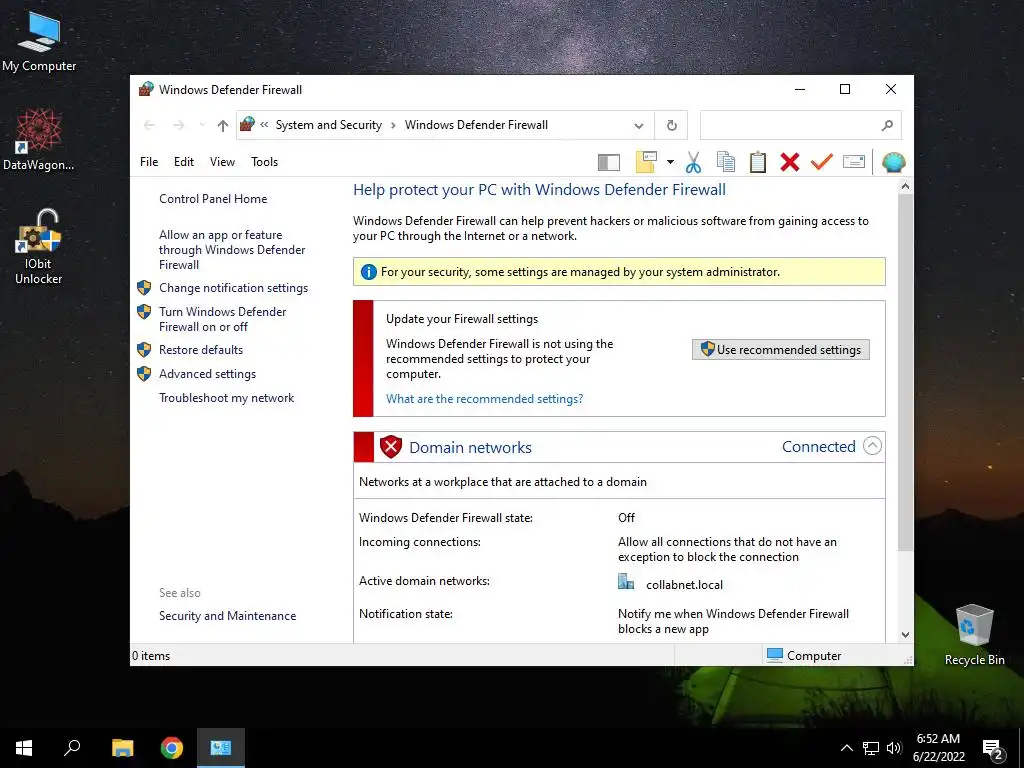Click the Computer status bar entry
Screen dimensions: 1024x768
coord(804,655)
